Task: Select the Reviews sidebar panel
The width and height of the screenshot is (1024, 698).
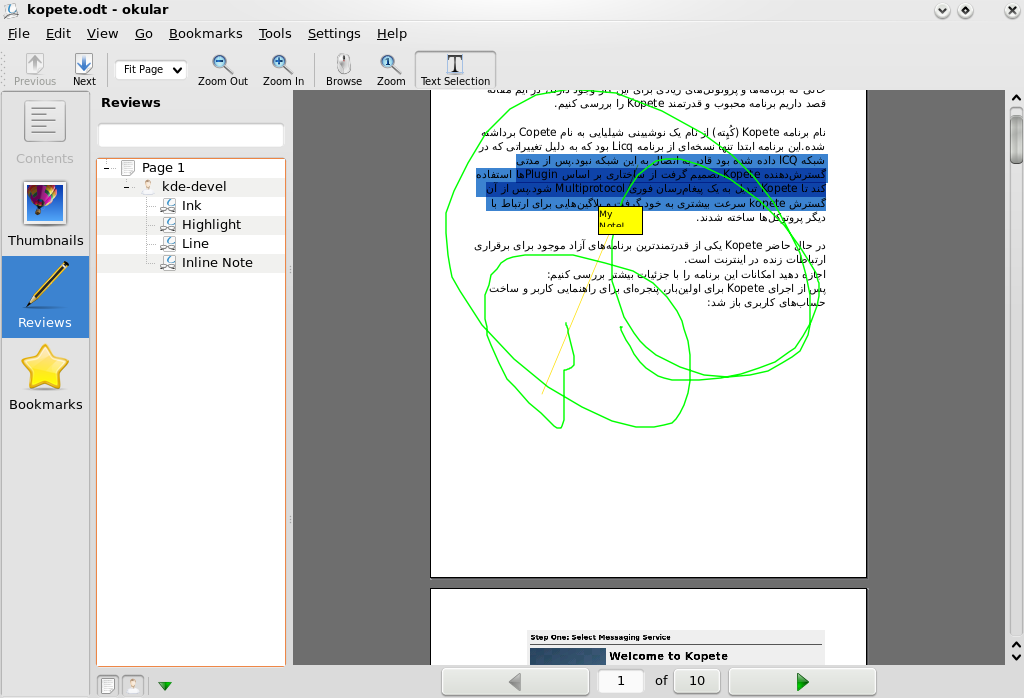Action: tap(45, 296)
